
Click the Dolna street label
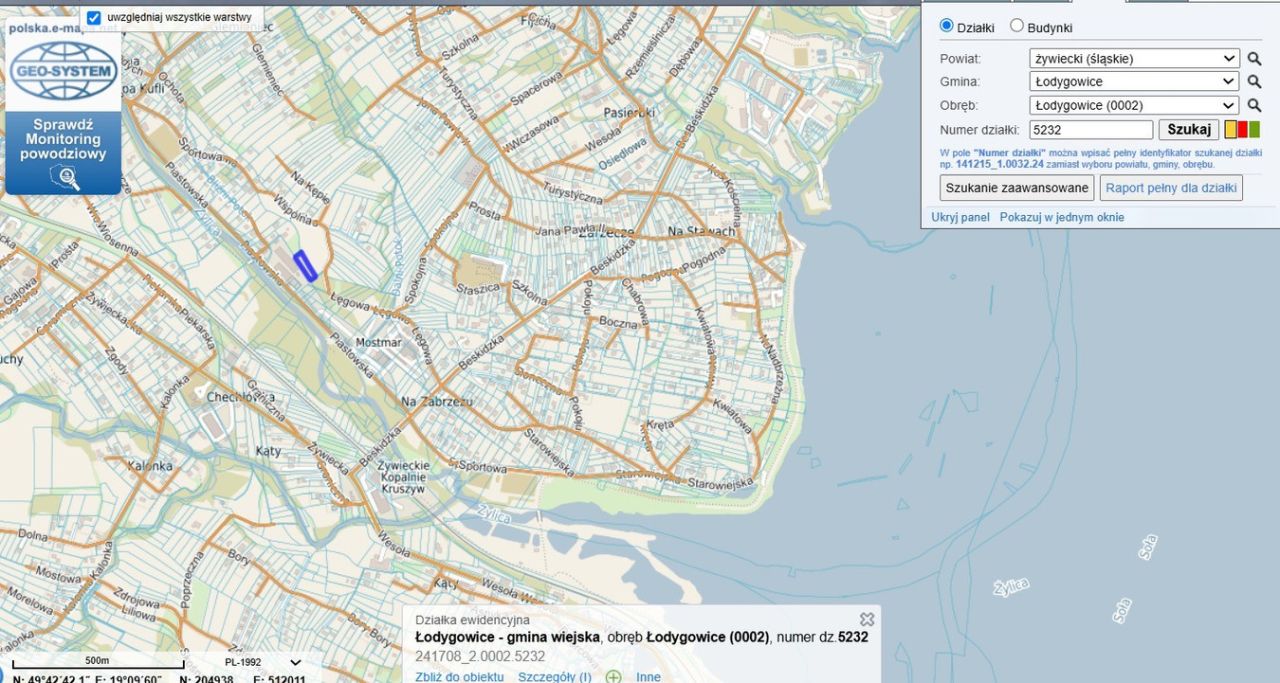click(32, 535)
